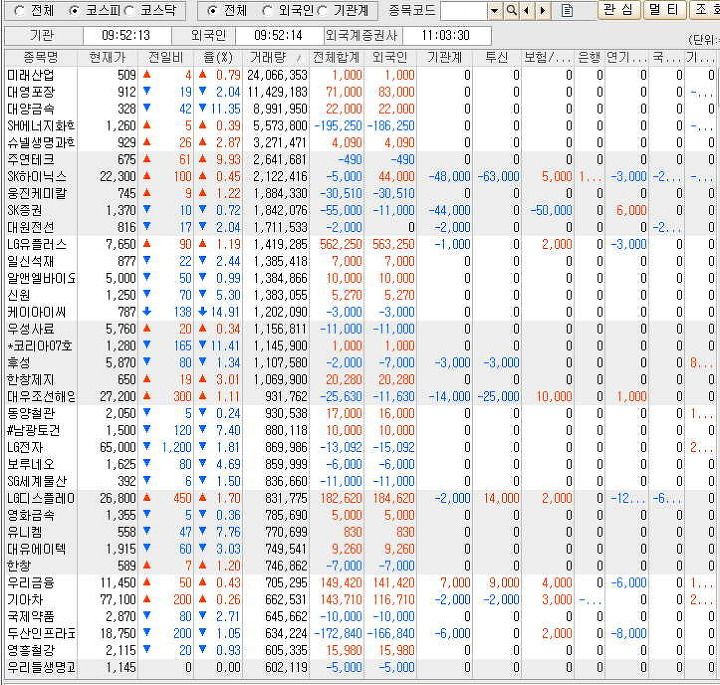Viewport: 720px width, 685px height.
Task: Select the LG유플러스 stock row
Action: (x=360, y=244)
